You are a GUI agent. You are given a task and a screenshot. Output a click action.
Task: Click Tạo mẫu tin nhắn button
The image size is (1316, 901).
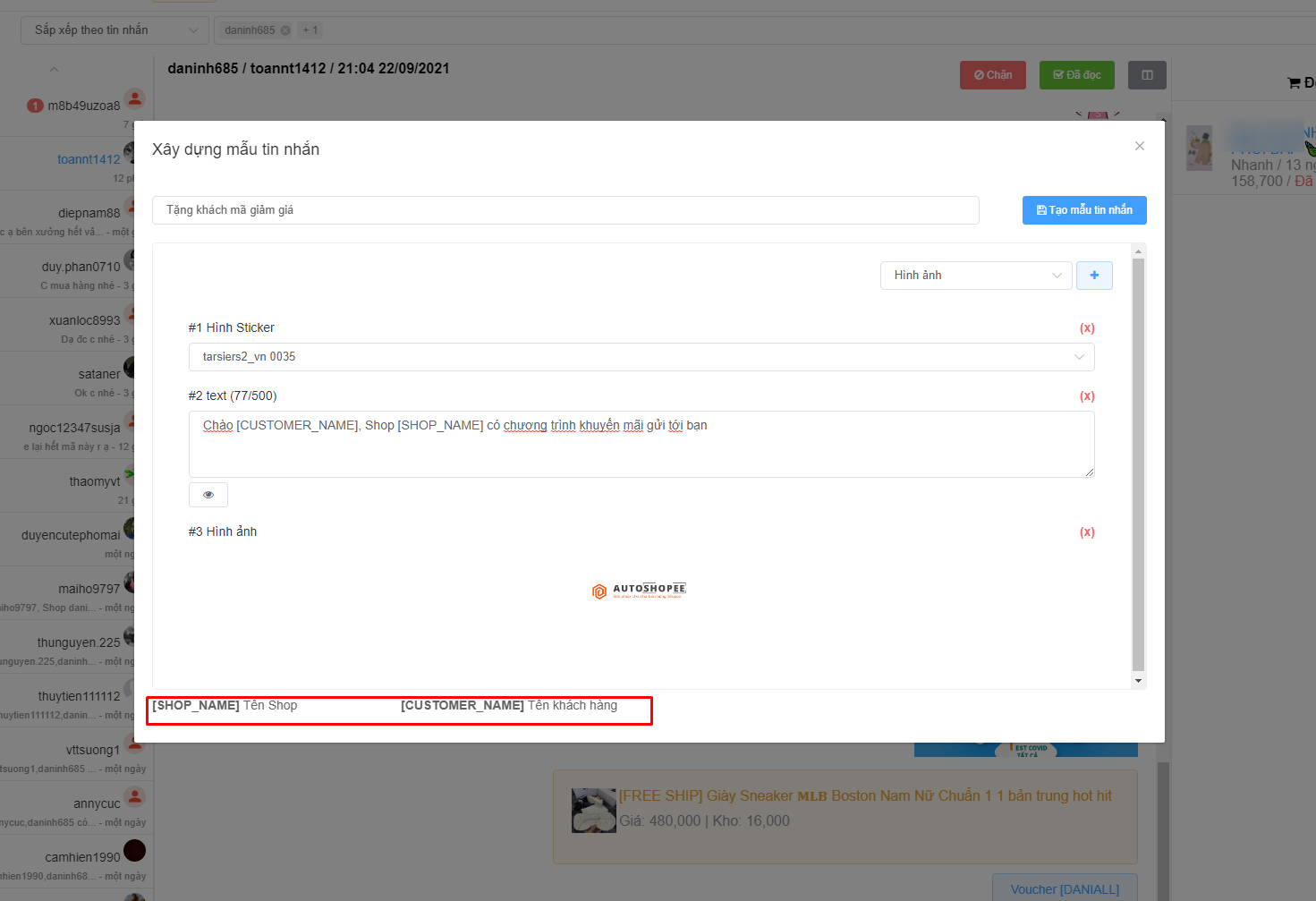1084,210
